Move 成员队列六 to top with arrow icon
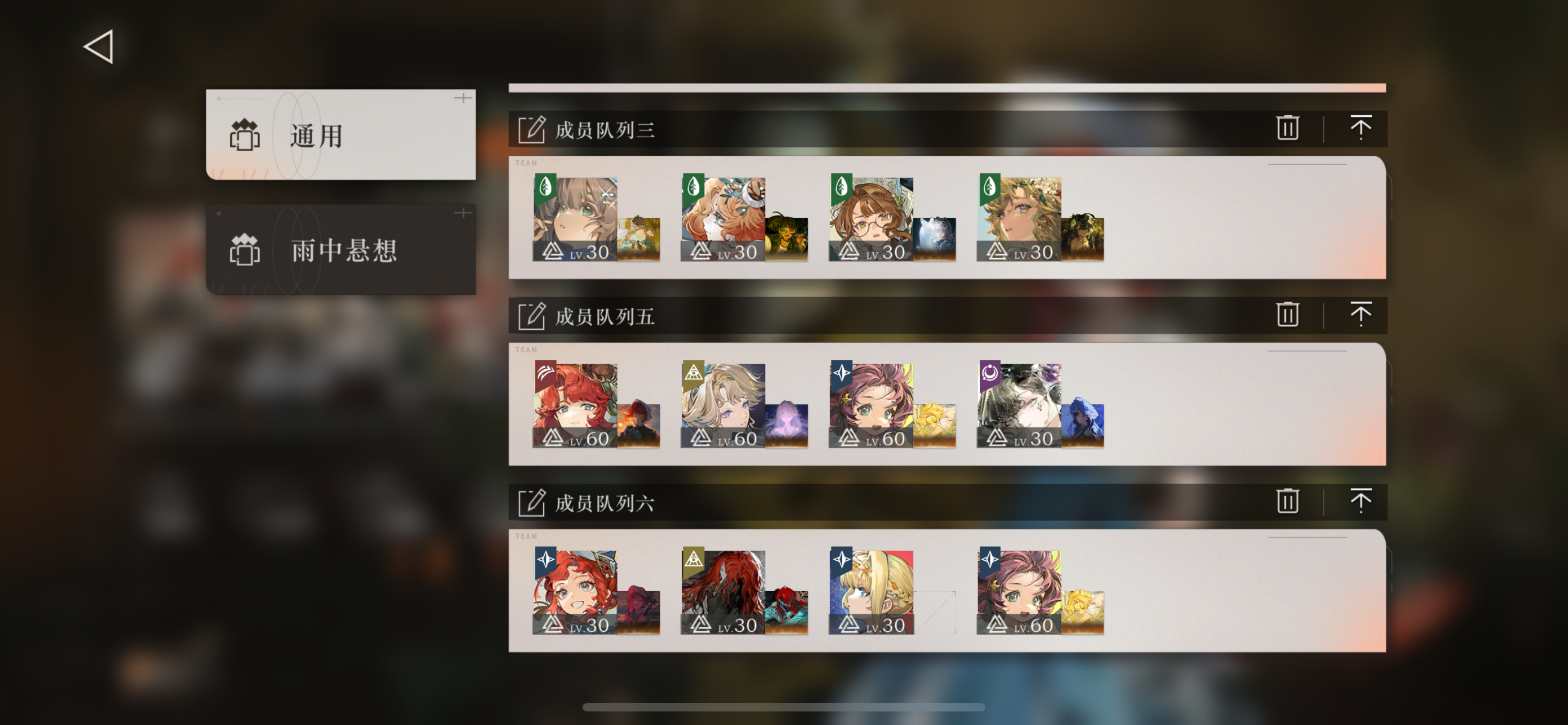Image resolution: width=1568 pixels, height=725 pixels. coord(1360,501)
